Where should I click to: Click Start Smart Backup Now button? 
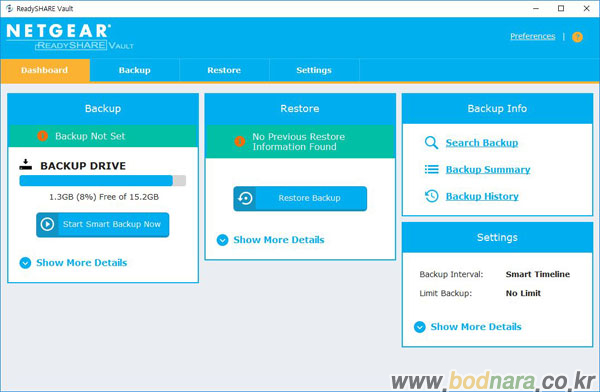pyautogui.click(x=103, y=224)
